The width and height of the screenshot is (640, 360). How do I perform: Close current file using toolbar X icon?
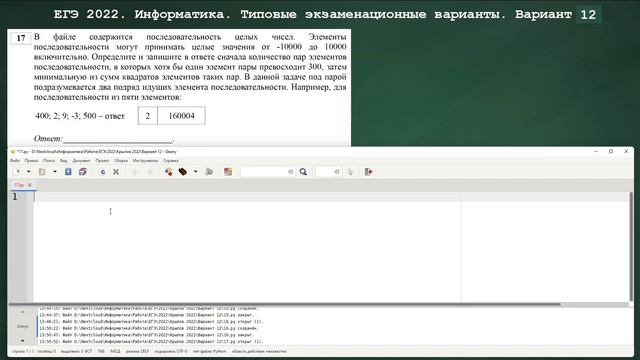tap(116, 172)
